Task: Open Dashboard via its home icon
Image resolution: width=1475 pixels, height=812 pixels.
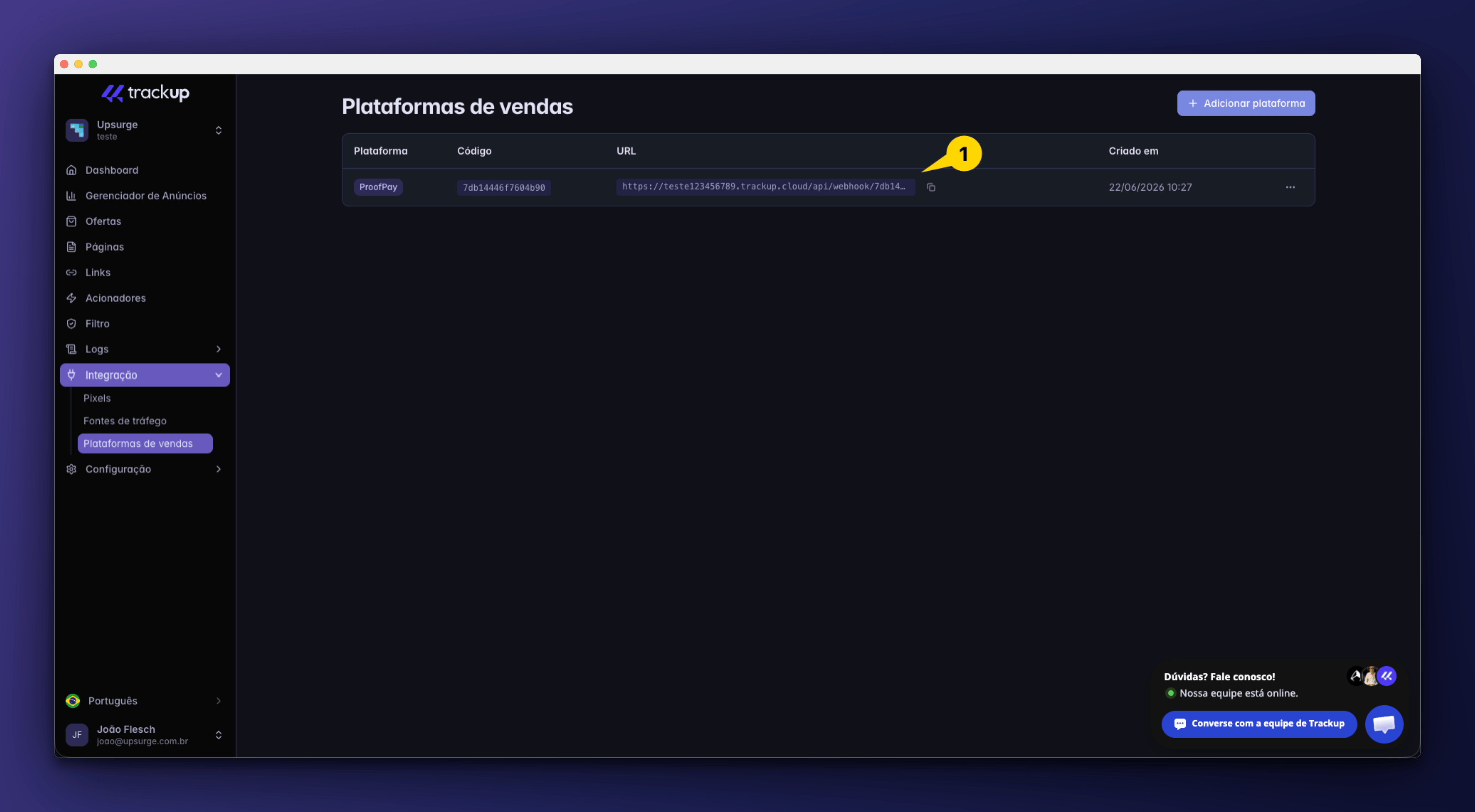Action: pos(72,170)
